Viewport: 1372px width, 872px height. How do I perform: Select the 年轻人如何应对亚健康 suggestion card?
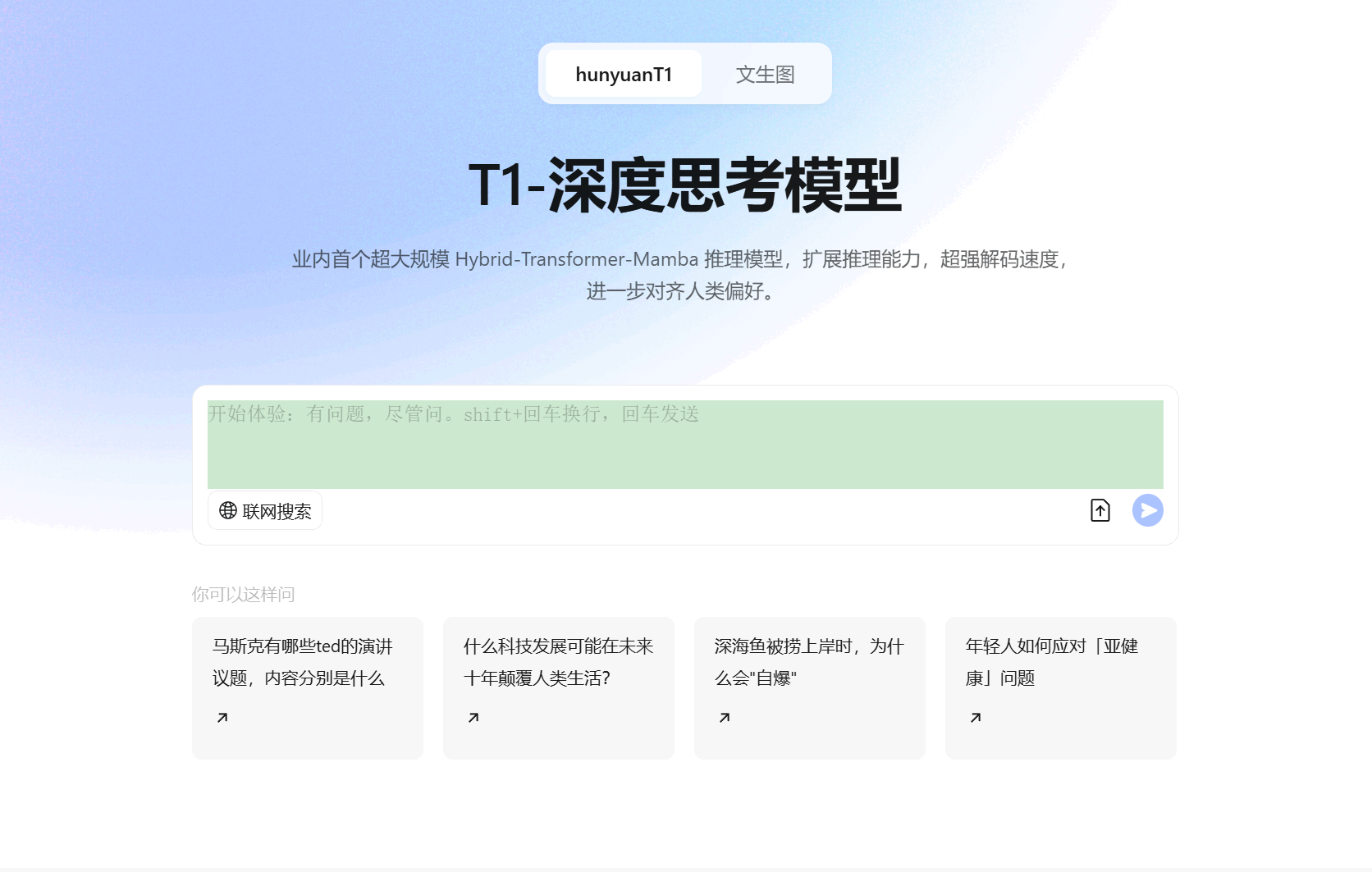[1061, 687]
